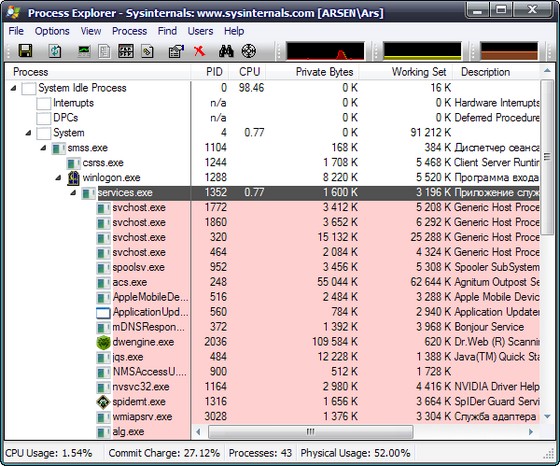The width and height of the screenshot is (560, 466).
Task: Click the vertical scrollbar up arrow
Action: pos(547,71)
